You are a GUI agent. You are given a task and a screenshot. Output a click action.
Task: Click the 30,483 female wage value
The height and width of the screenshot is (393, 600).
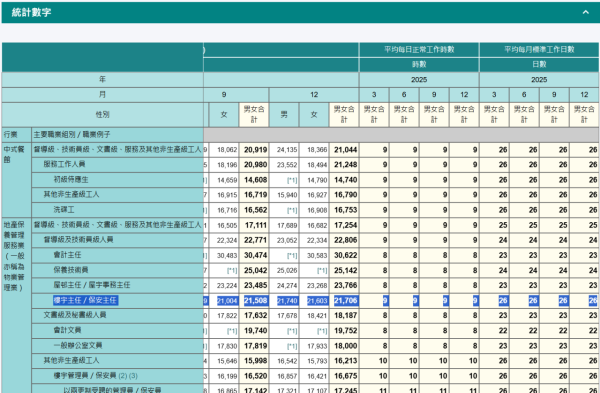(x=227, y=255)
